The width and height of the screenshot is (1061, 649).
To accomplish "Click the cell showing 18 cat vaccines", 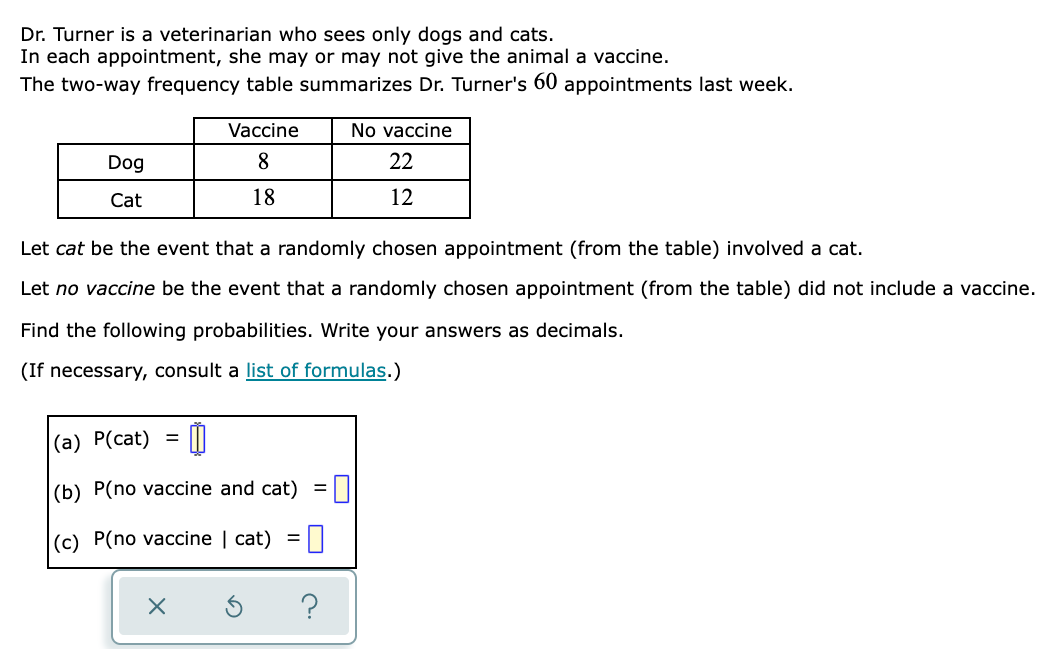I will pos(263,197).
